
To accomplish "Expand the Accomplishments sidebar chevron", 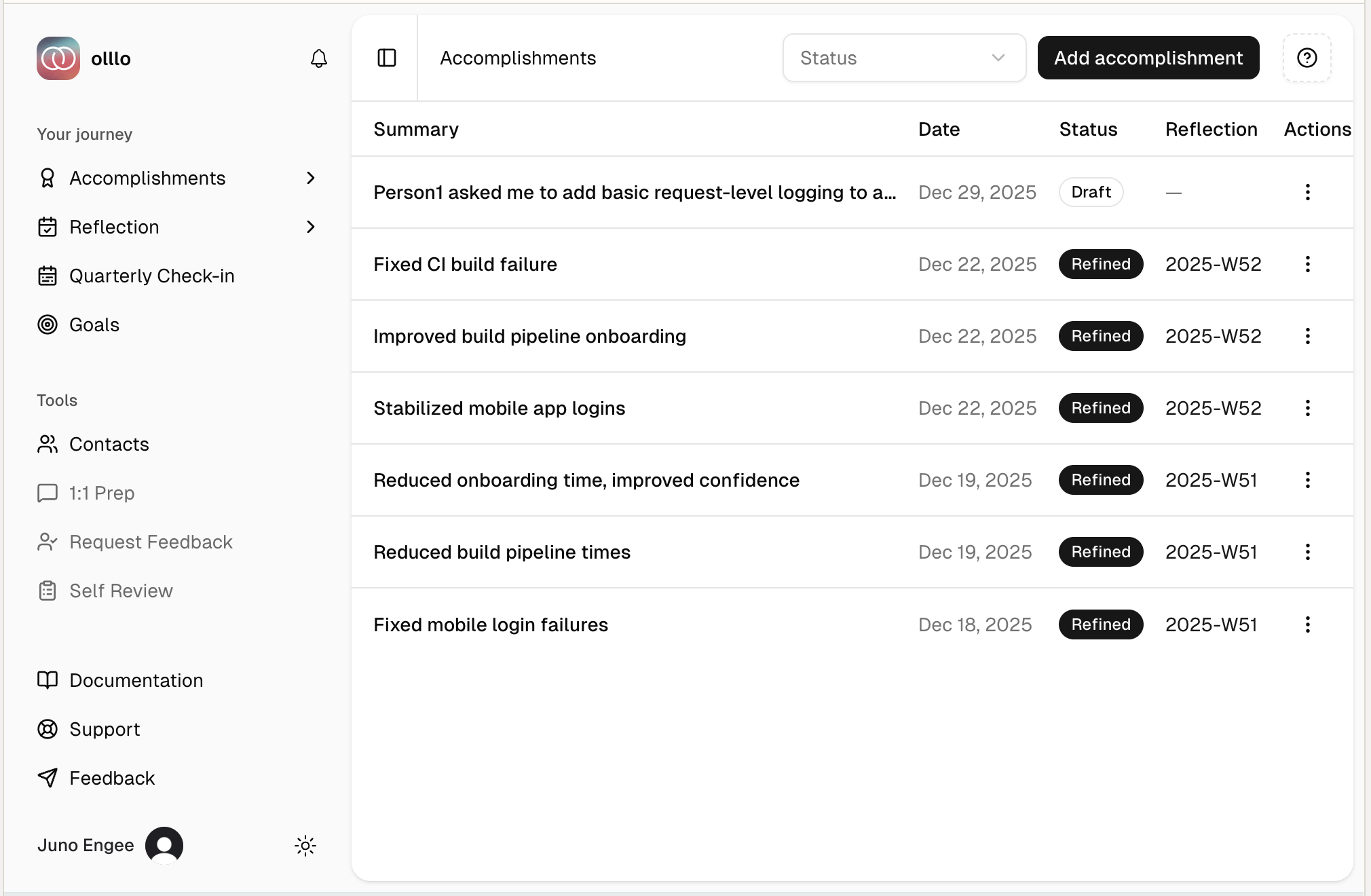I will (x=311, y=178).
